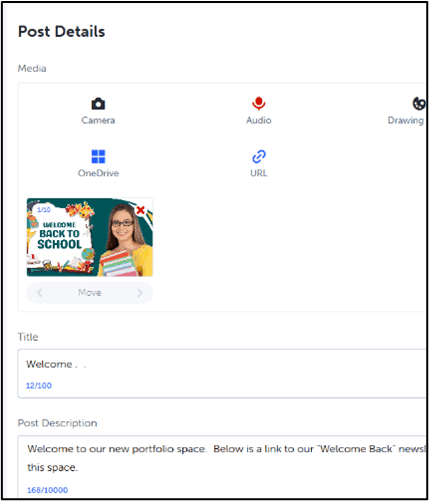Image resolution: width=429 pixels, height=501 pixels.
Task: Click the OneDrive text label
Action: pyautogui.click(x=98, y=173)
